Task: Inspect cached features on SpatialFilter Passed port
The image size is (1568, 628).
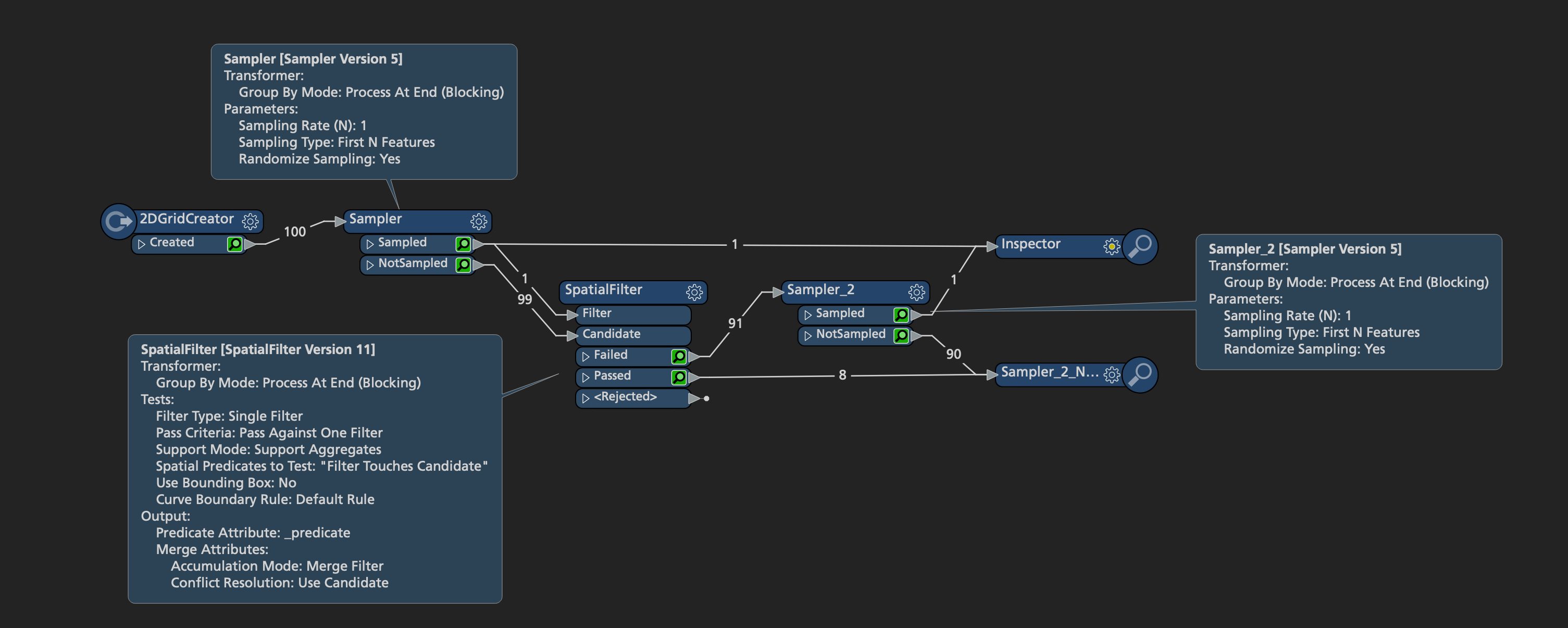Action: coord(678,378)
